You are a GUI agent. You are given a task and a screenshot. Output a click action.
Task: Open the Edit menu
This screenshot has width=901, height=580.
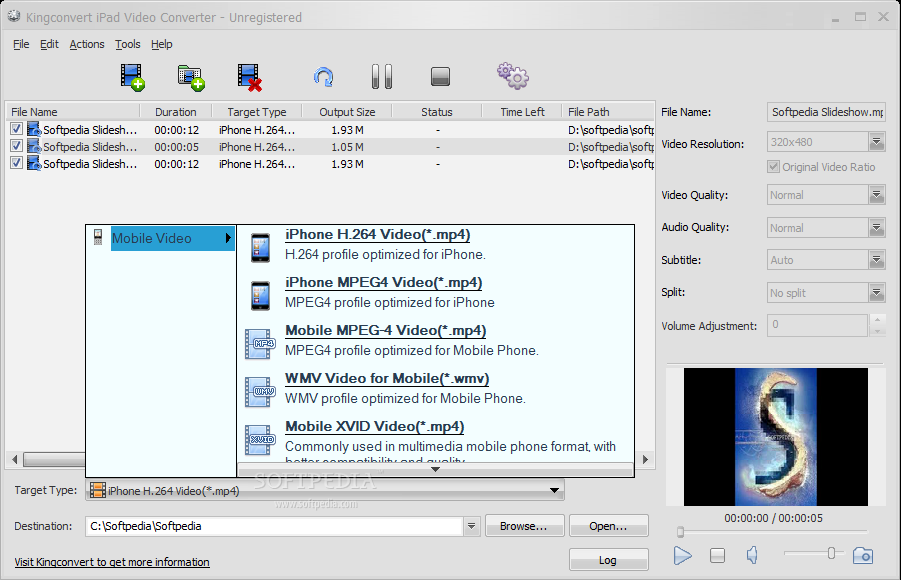coord(49,44)
